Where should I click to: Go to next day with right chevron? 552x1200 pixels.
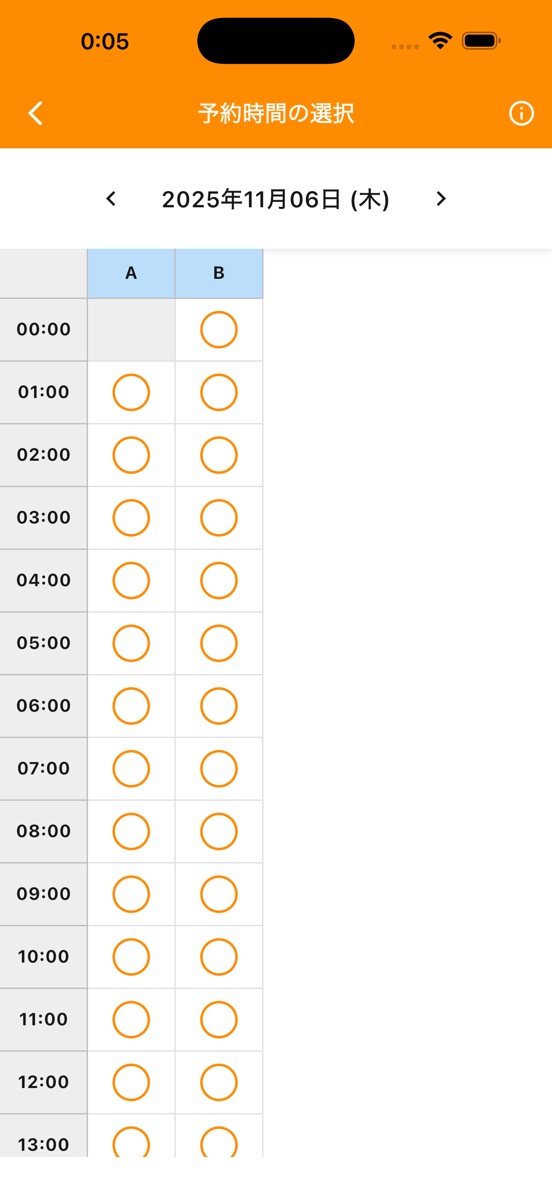click(x=441, y=199)
